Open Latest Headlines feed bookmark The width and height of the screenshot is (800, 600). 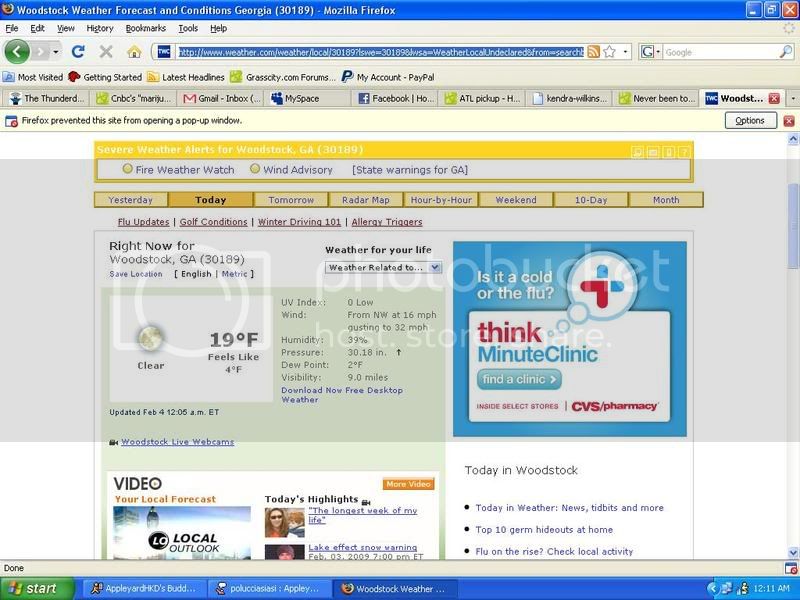[x=186, y=77]
